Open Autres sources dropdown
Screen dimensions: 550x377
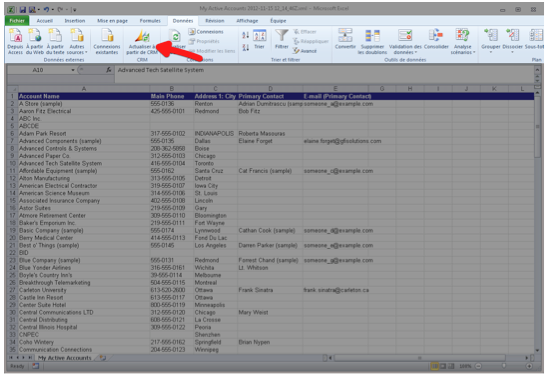tap(77, 42)
